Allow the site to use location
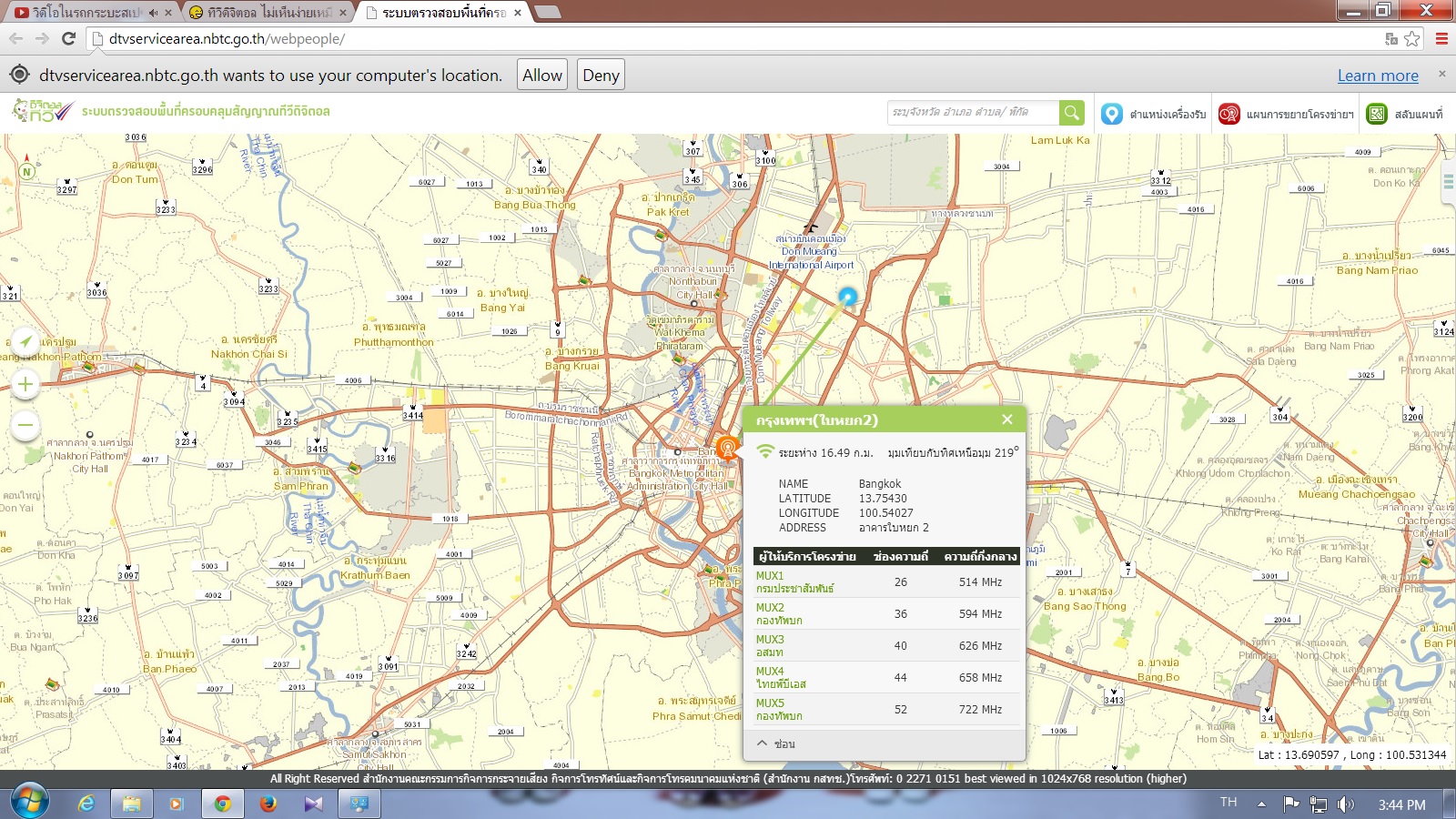 pyautogui.click(x=542, y=76)
